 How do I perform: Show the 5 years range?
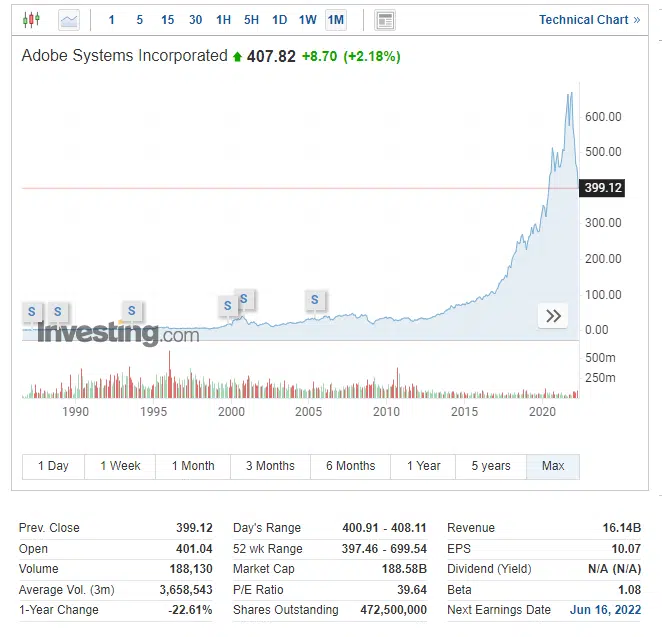coord(491,466)
